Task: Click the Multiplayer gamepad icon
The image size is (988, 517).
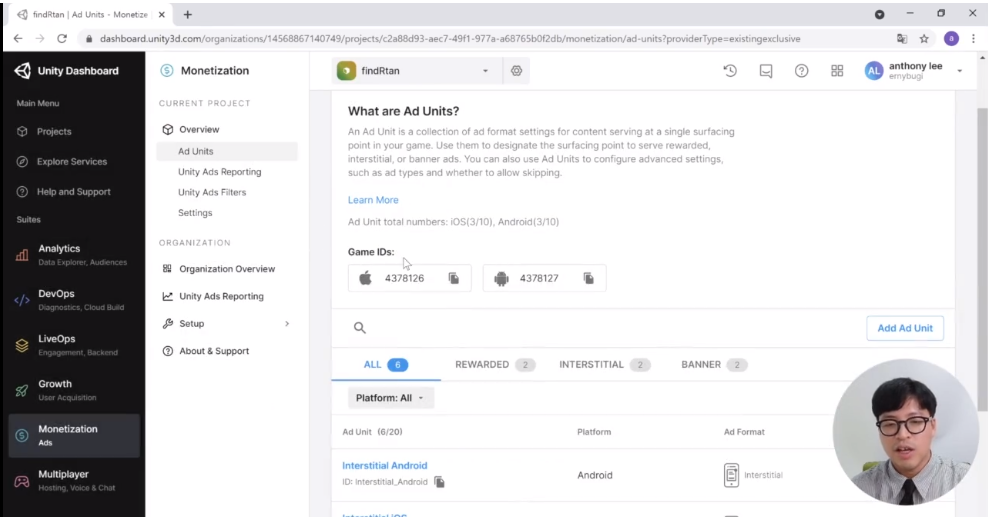Action: (x=22, y=482)
